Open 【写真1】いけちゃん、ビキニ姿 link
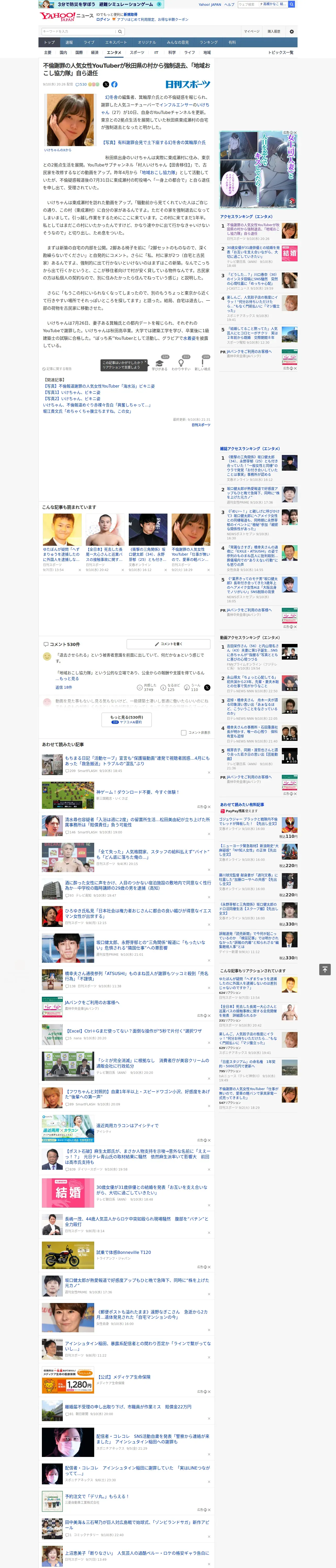 tap(71, 393)
